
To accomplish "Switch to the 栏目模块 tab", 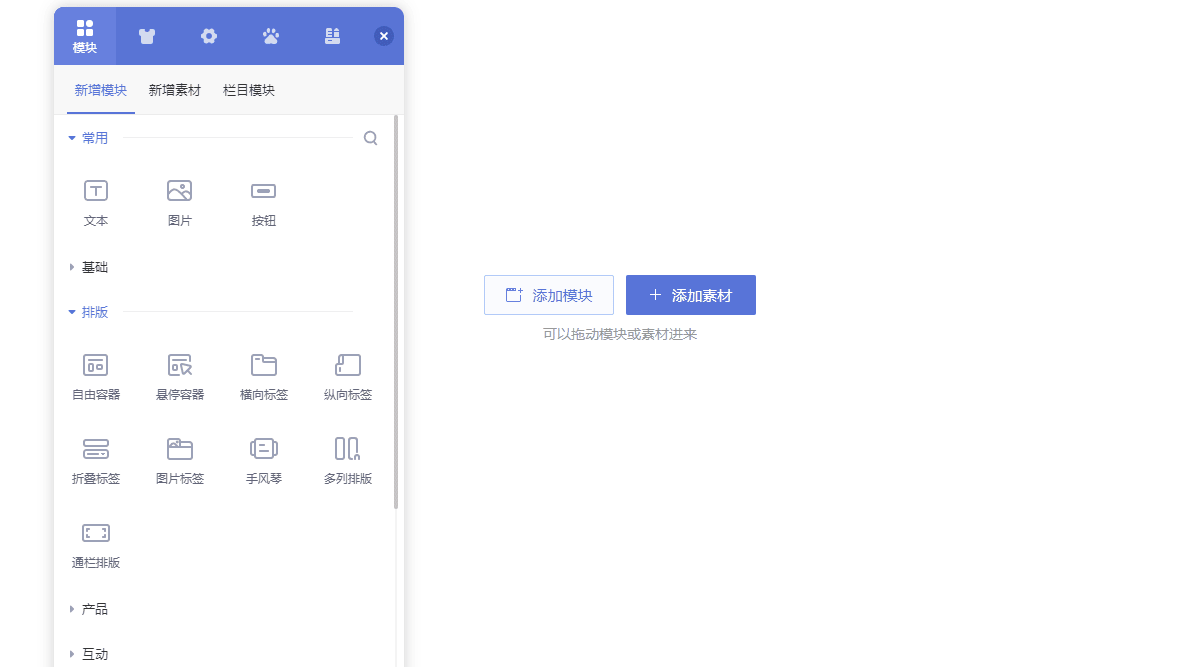I will click(x=249, y=90).
